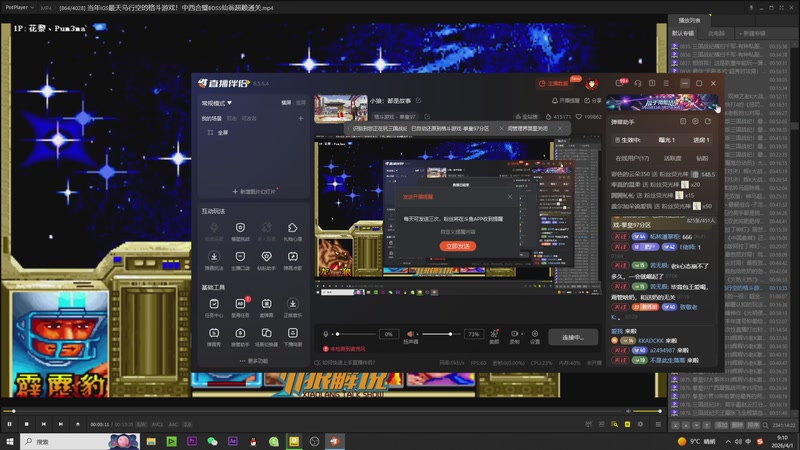Screen dimensions: 800x450
Task: Expand the 录制 record options arrow
Action: click(521, 334)
